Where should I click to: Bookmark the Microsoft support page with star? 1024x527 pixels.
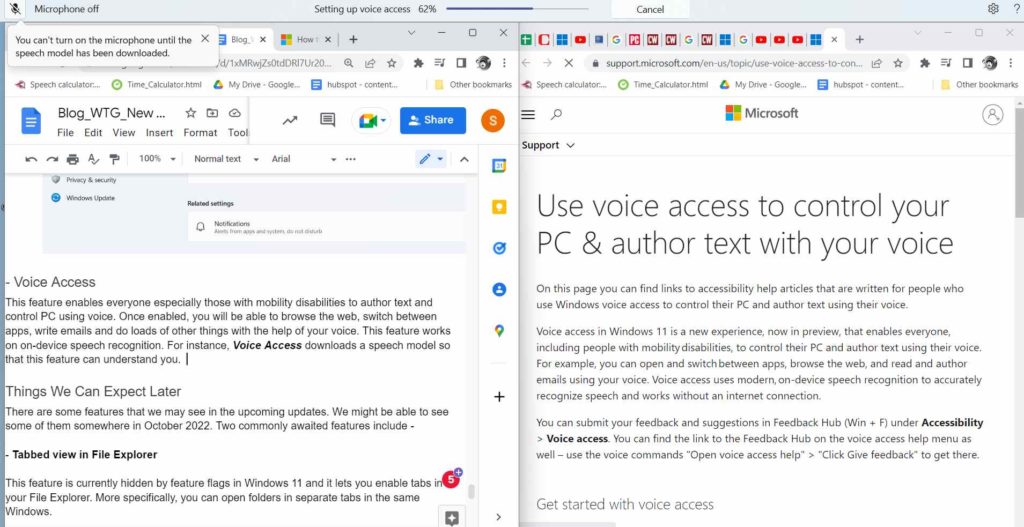pos(898,63)
